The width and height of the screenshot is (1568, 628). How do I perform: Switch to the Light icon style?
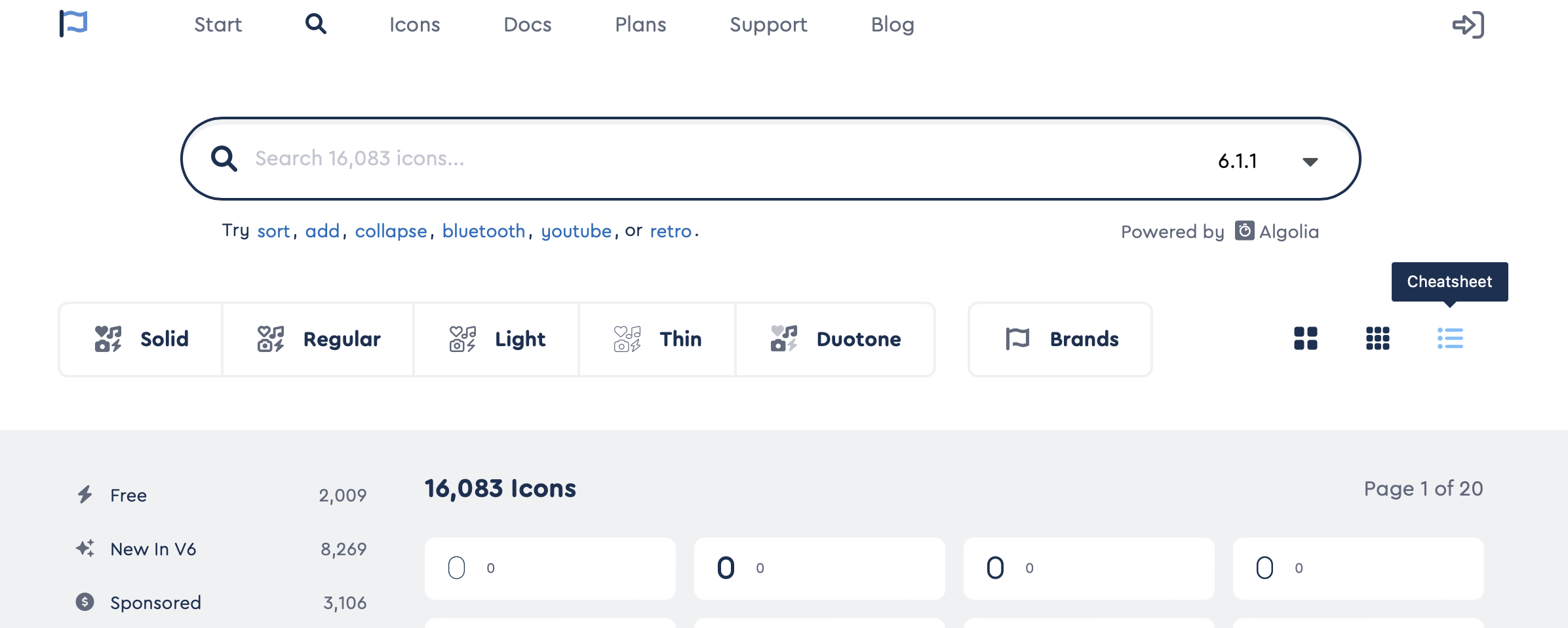point(496,339)
